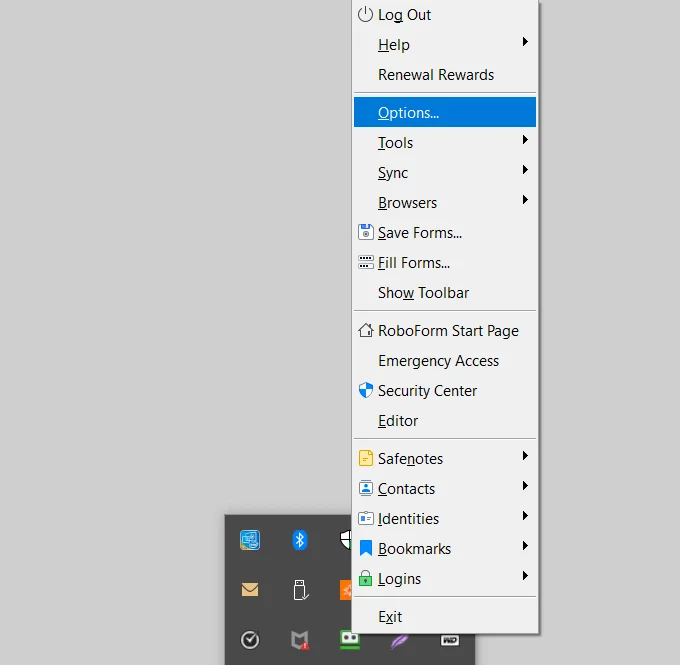Click the safely remove USB hardware icon

[x=300, y=590]
